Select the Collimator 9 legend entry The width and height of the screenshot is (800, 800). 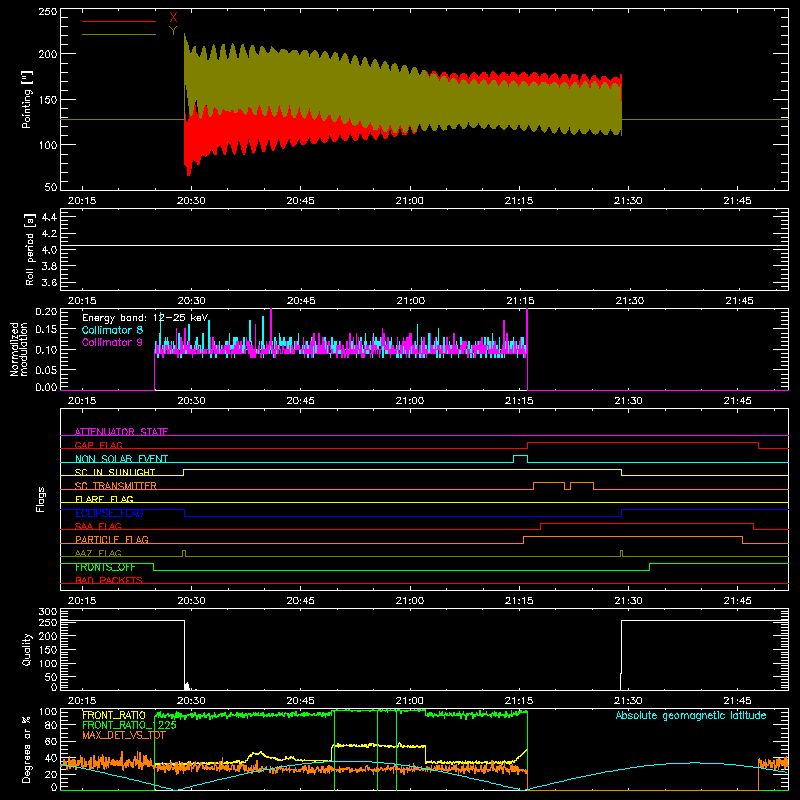pyautogui.click(x=112, y=342)
